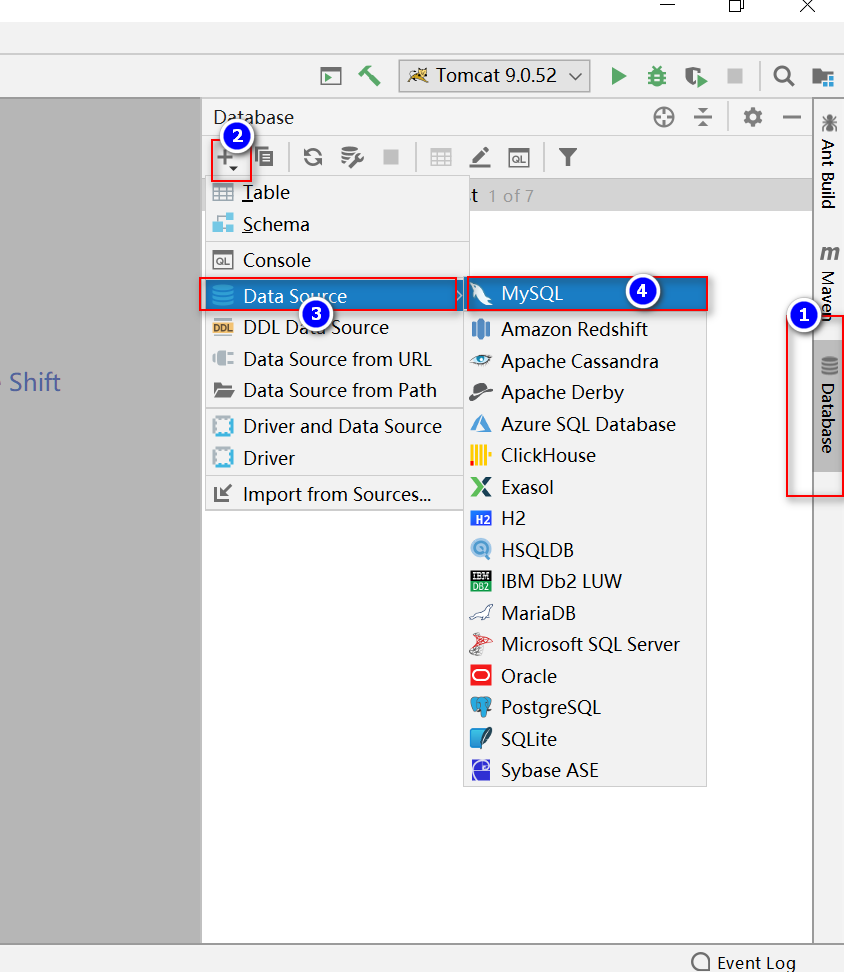Viewport: 844px width, 972px height.
Task: Select Schema menu entry
Action: point(337,224)
